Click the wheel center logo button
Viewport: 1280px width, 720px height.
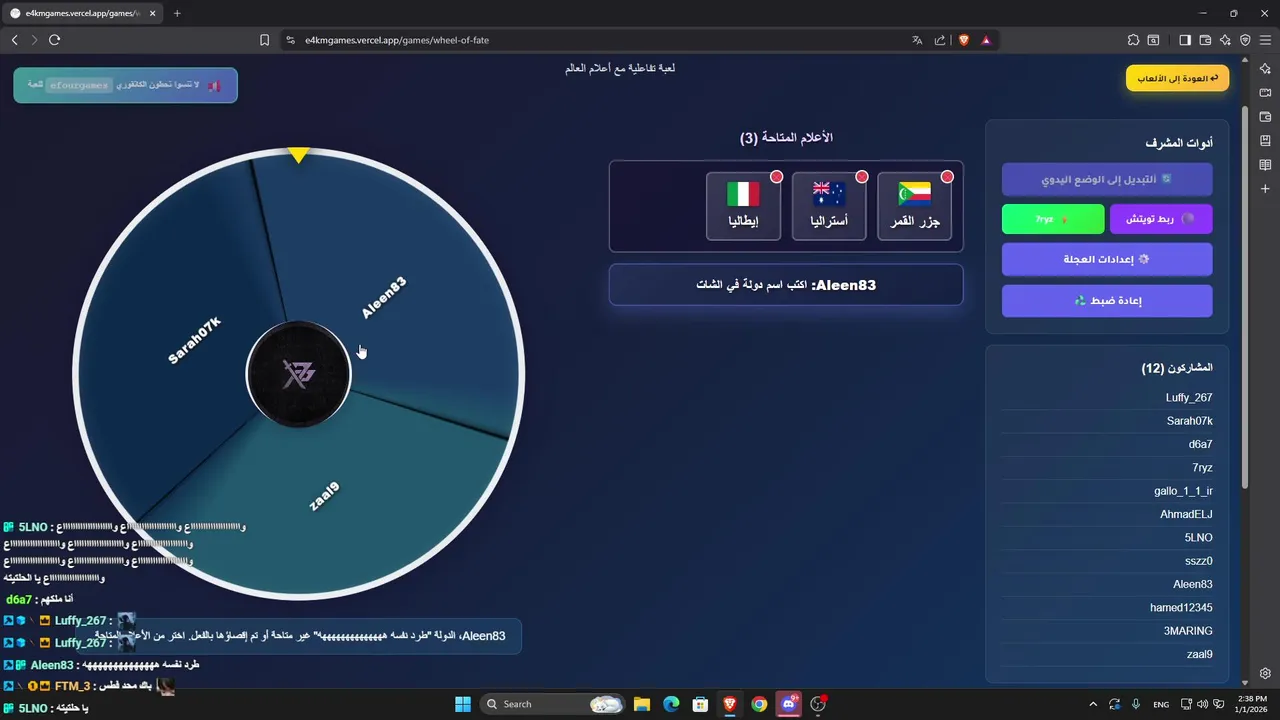click(298, 374)
